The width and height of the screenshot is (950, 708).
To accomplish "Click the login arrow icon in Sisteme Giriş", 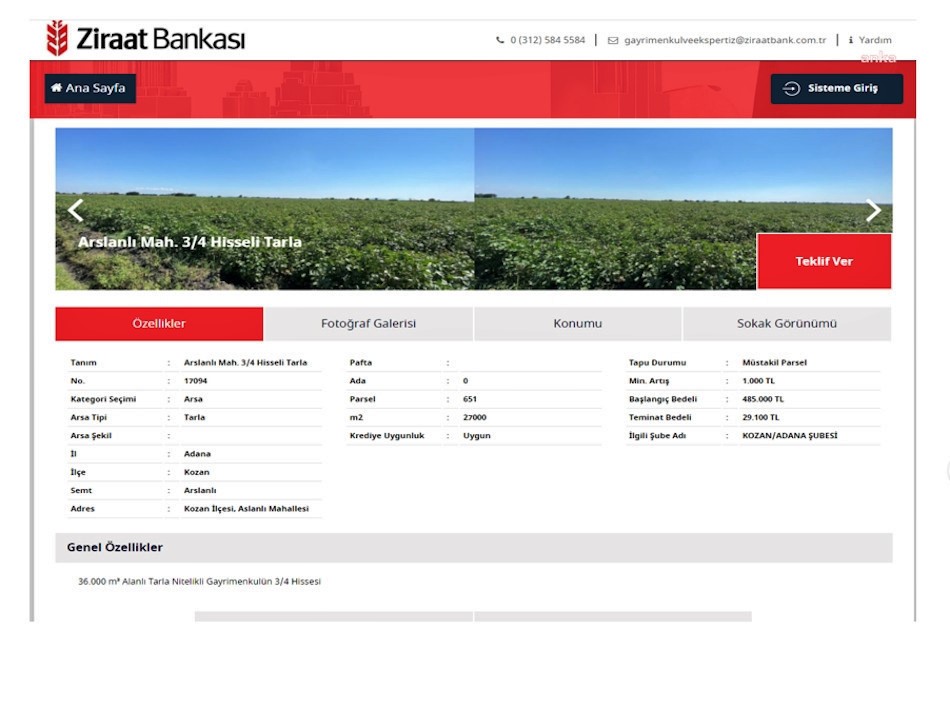I will (x=791, y=89).
